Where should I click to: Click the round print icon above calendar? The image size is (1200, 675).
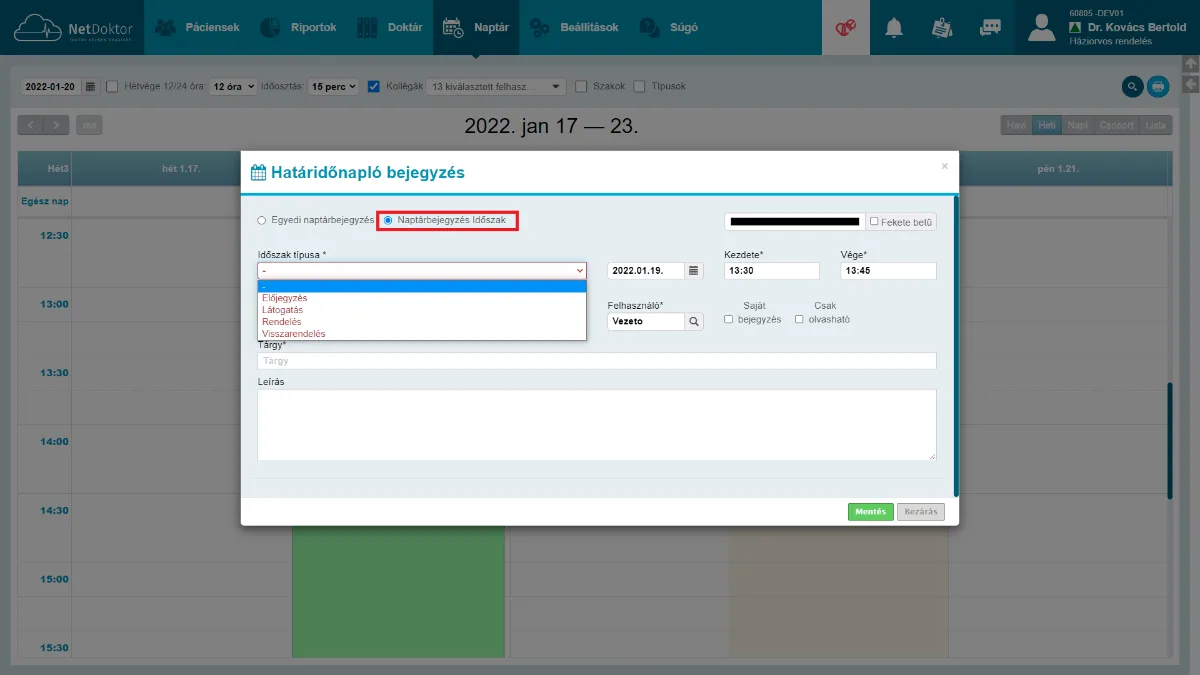coord(1158,87)
